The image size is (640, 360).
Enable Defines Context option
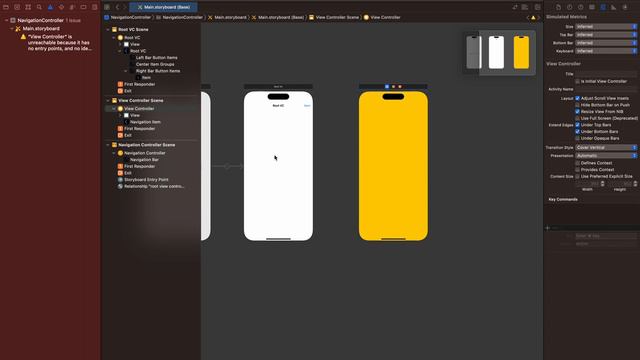pyautogui.click(x=577, y=163)
